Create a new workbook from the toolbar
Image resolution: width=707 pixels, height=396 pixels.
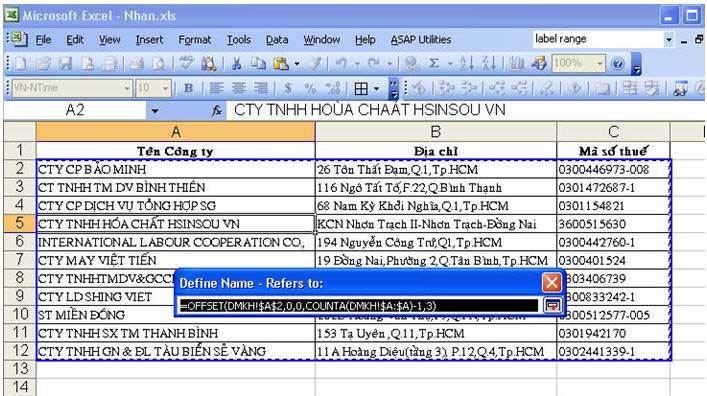21,64
